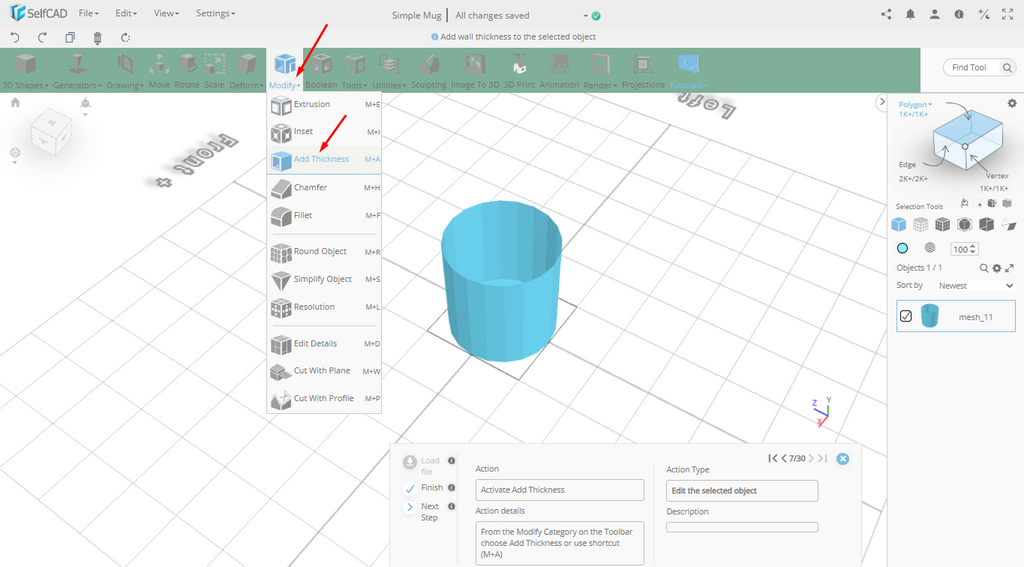1024x567 pixels.
Task: Open the Settings menu dropdown
Action: 216,14
